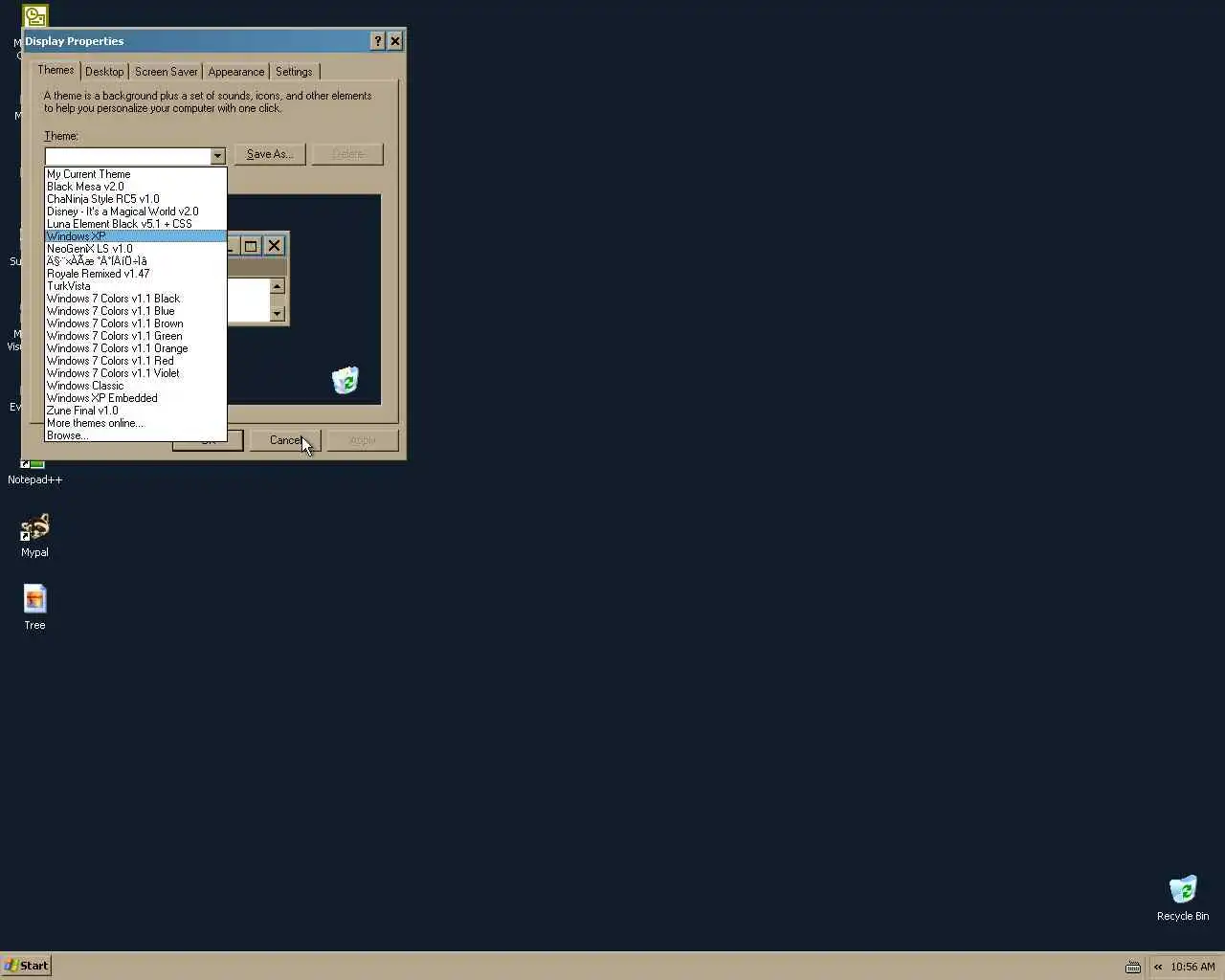Click More themes online... entry
Screen dimensions: 1225x980
coord(135,423)
